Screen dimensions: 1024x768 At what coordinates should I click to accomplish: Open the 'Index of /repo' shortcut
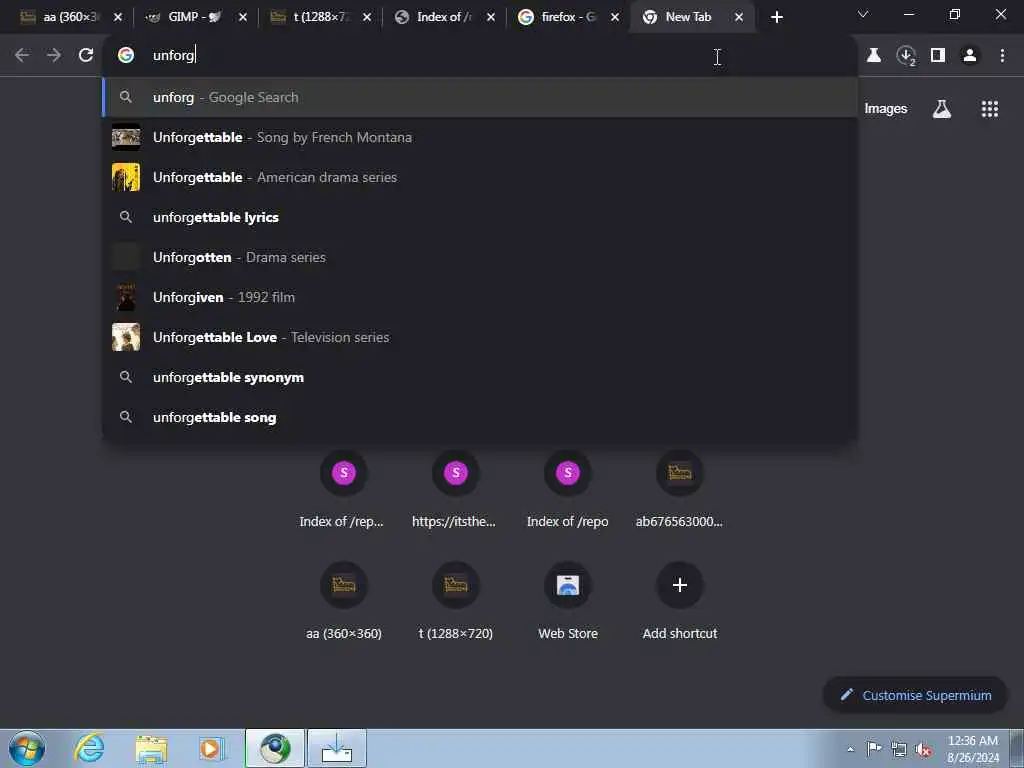point(568,490)
